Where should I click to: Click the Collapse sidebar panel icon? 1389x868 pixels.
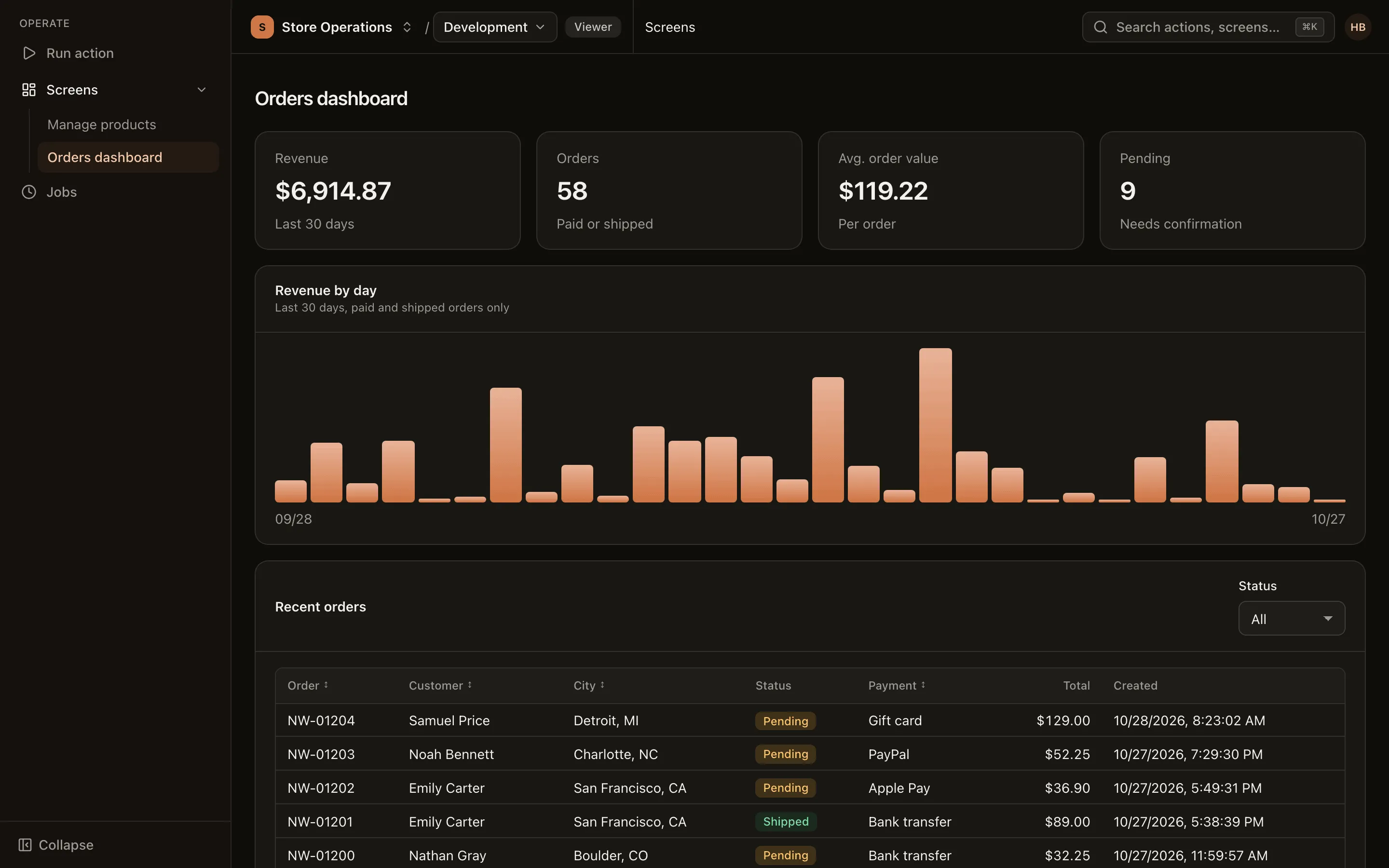(x=25, y=844)
